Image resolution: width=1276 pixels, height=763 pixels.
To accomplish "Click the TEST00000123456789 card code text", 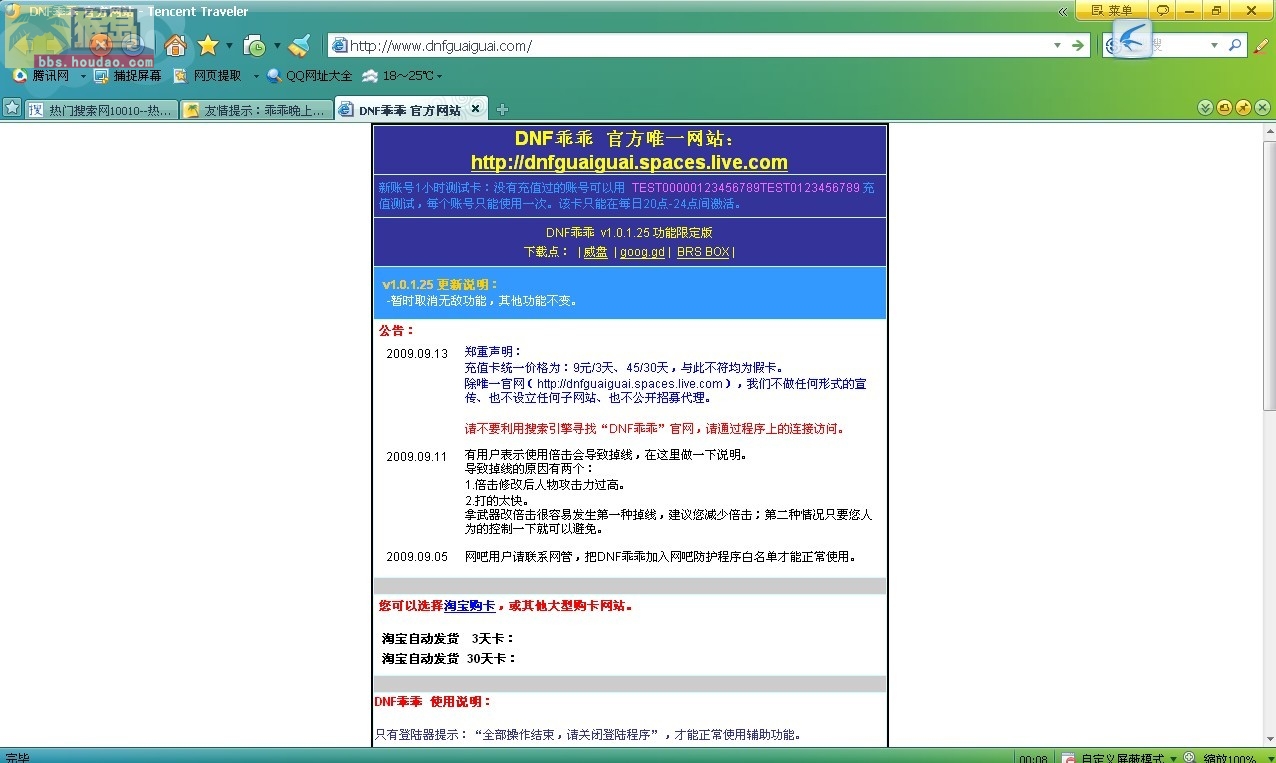I will 745,187.
